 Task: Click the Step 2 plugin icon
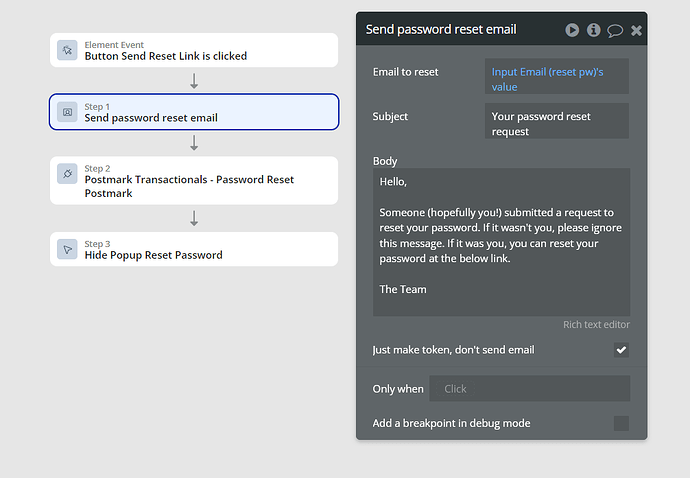(67, 174)
